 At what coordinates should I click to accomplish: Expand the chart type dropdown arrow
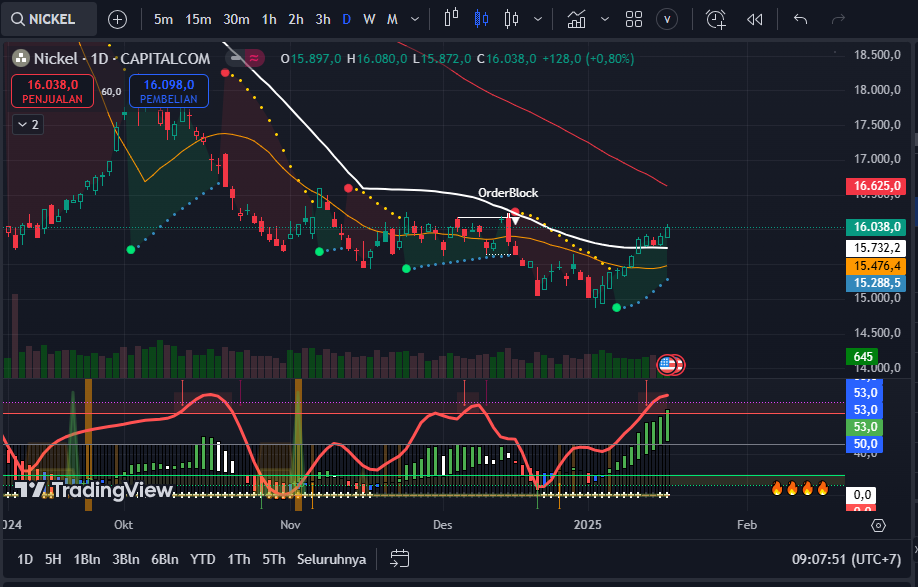click(x=540, y=19)
